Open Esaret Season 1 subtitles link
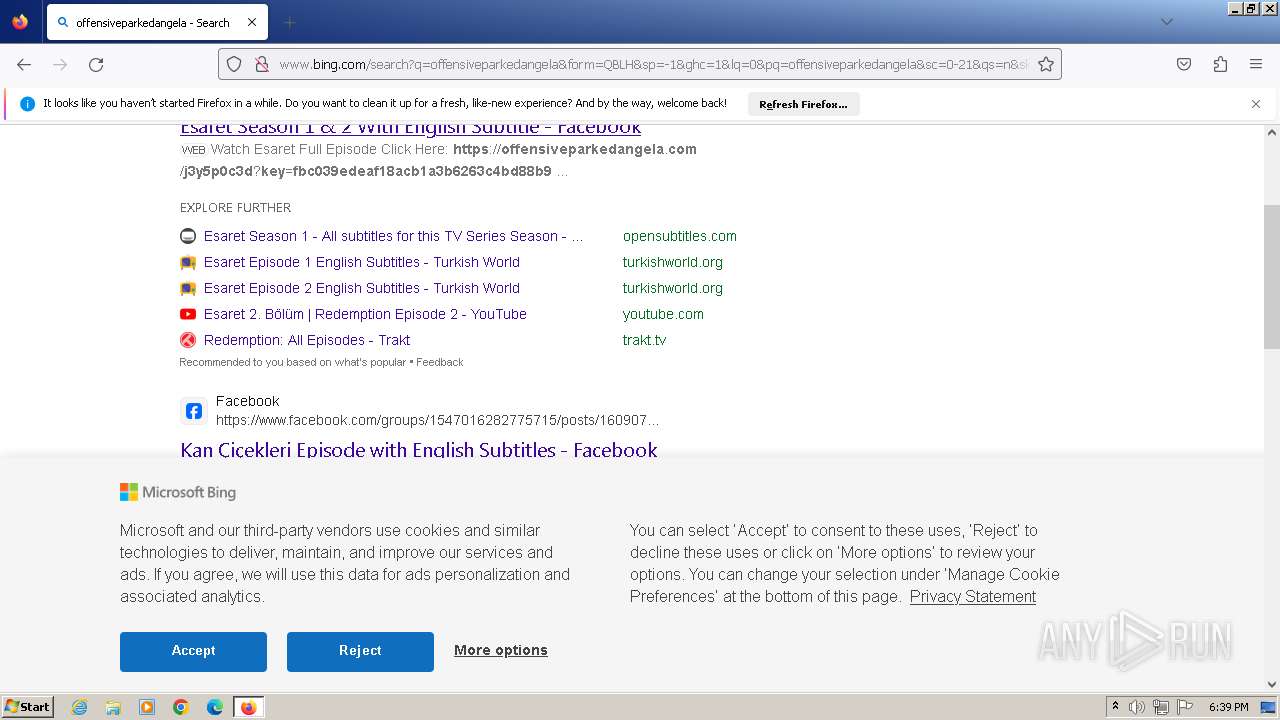This screenshot has height=720, width=1280. [x=393, y=236]
